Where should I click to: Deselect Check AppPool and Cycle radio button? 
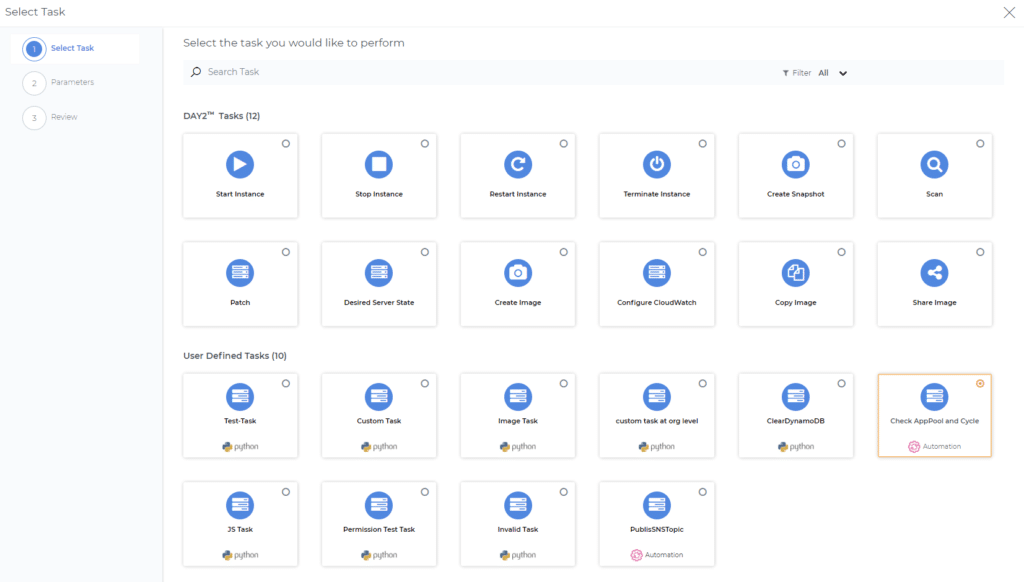(979, 383)
